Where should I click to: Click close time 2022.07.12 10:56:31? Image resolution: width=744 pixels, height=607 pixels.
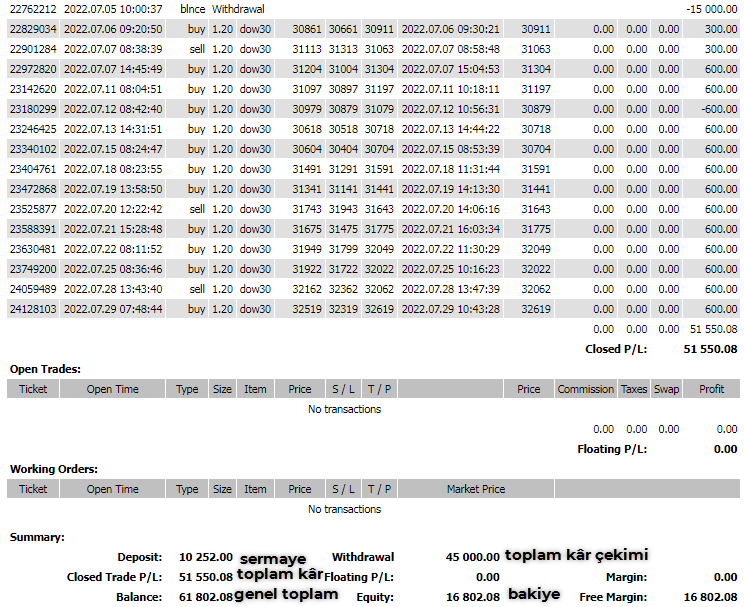451,109
